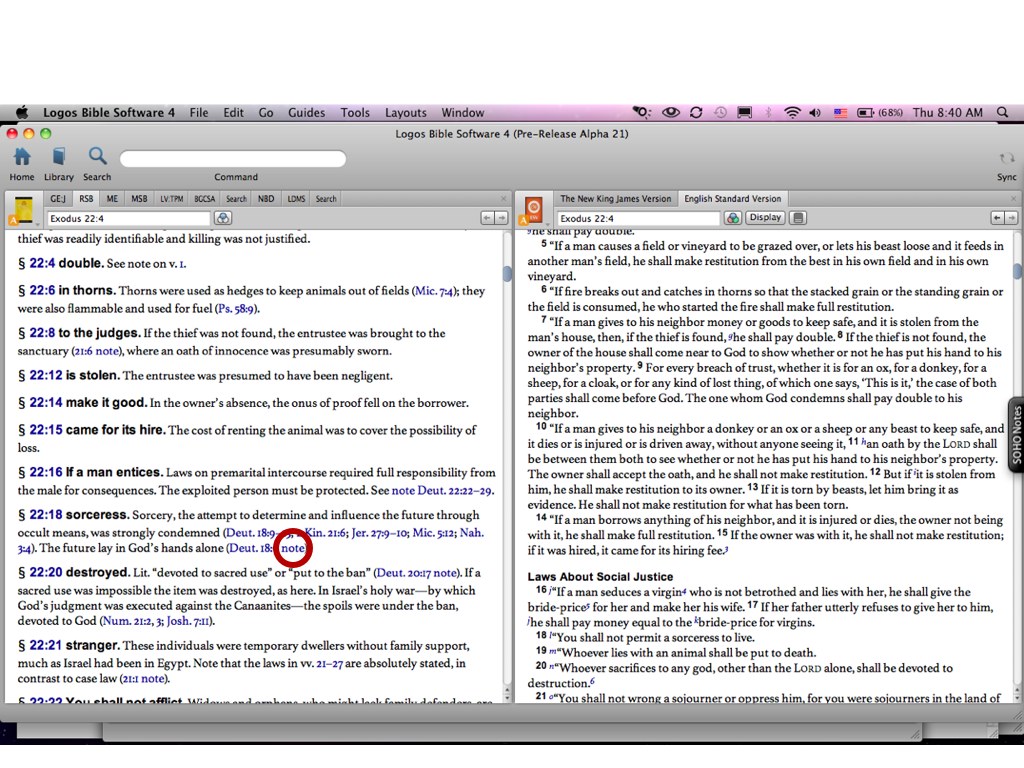Switch to the ME tab
Image resolution: width=1024 pixels, height=768 pixels.
(x=112, y=199)
